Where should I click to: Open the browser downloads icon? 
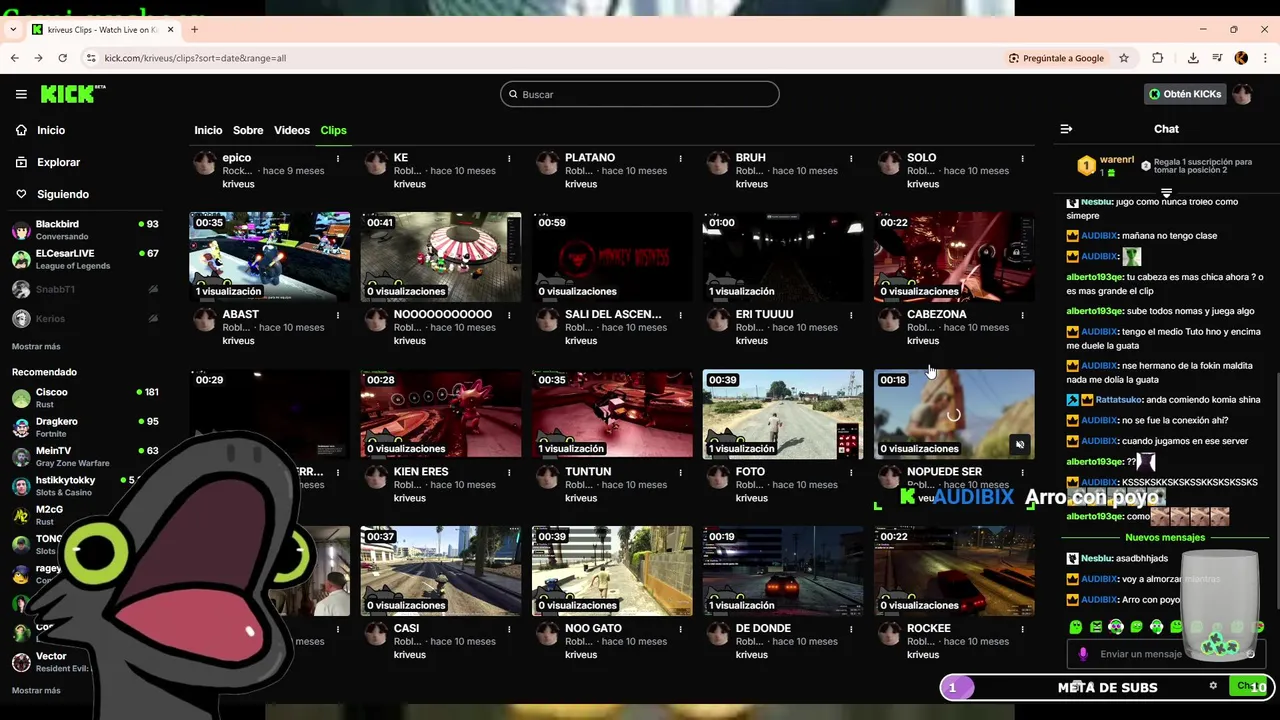(1193, 58)
